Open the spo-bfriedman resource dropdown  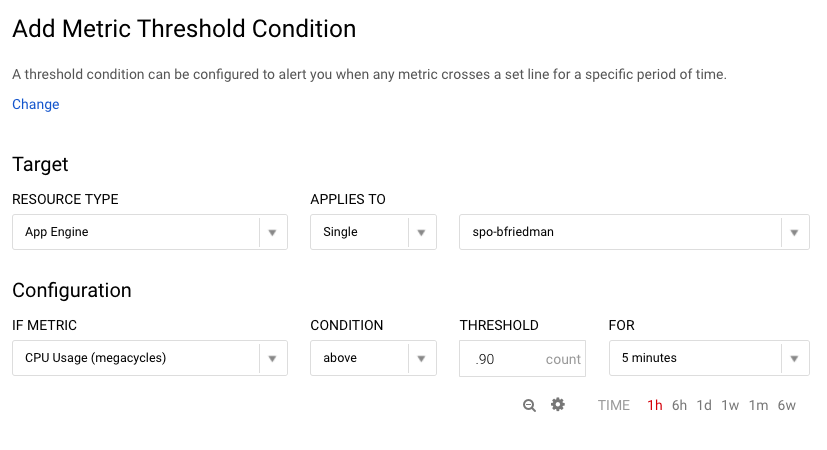793,232
